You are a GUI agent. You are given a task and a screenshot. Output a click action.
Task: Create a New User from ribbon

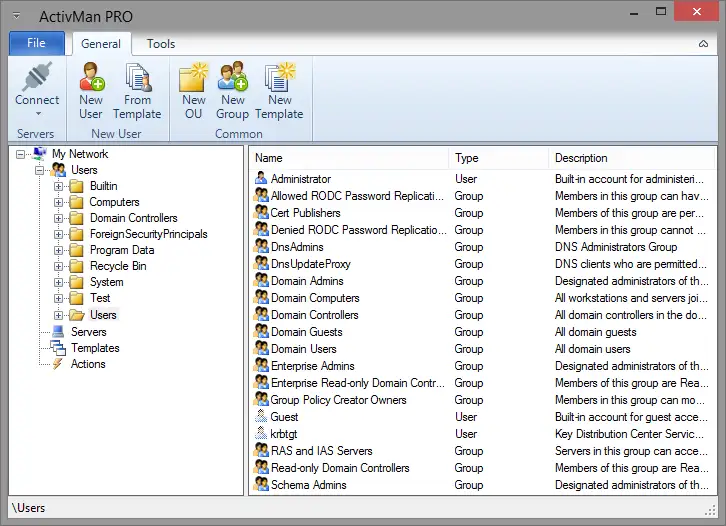(x=91, y=91)
